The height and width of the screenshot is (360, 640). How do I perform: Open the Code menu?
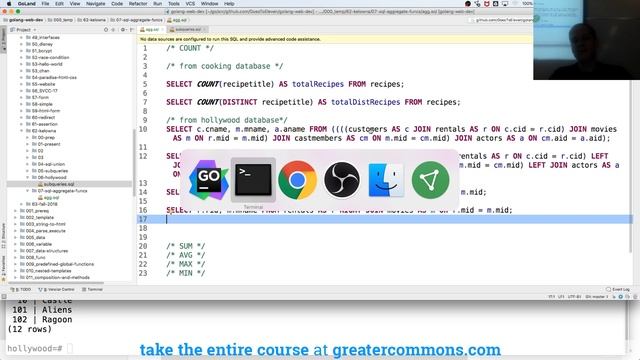click(117, 3)
